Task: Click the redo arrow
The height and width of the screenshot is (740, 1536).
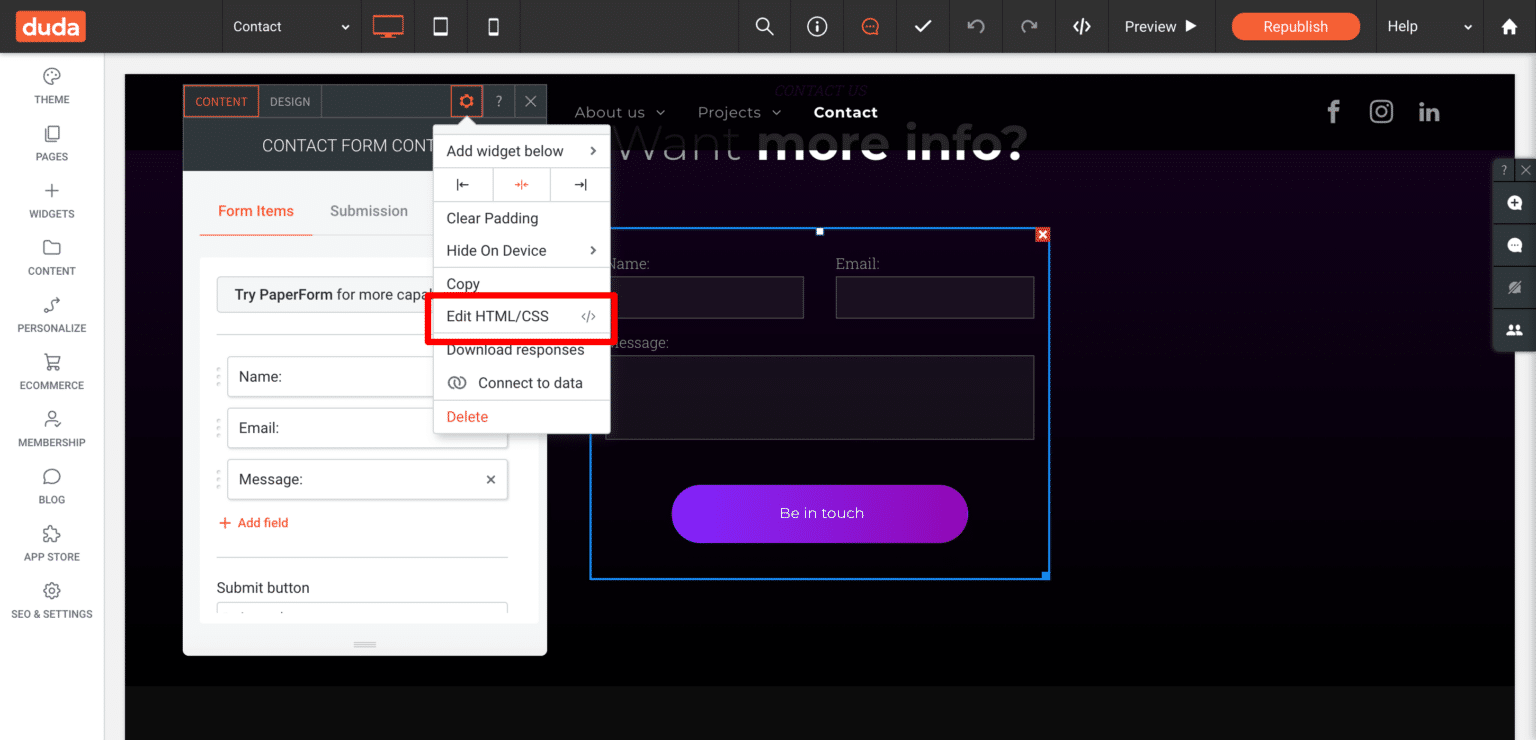Action: (x=1029, y=27)
